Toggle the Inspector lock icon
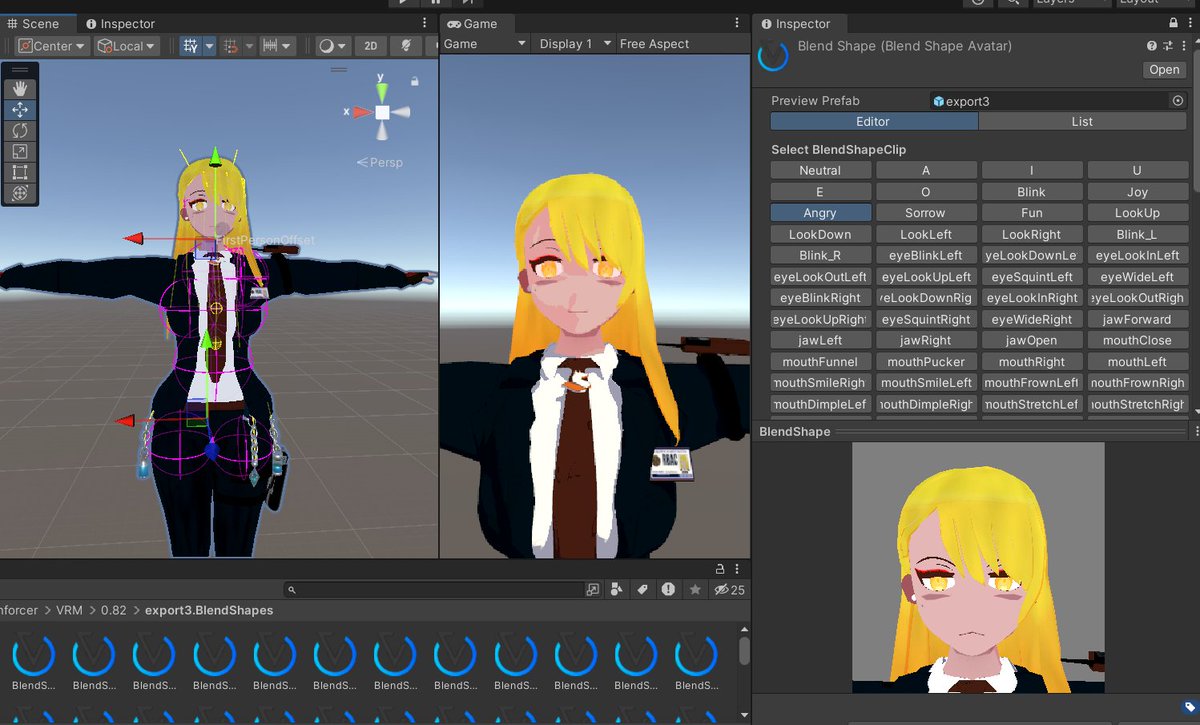Viewport: 1200px width, 725px height. click(x=1173, y=23)
